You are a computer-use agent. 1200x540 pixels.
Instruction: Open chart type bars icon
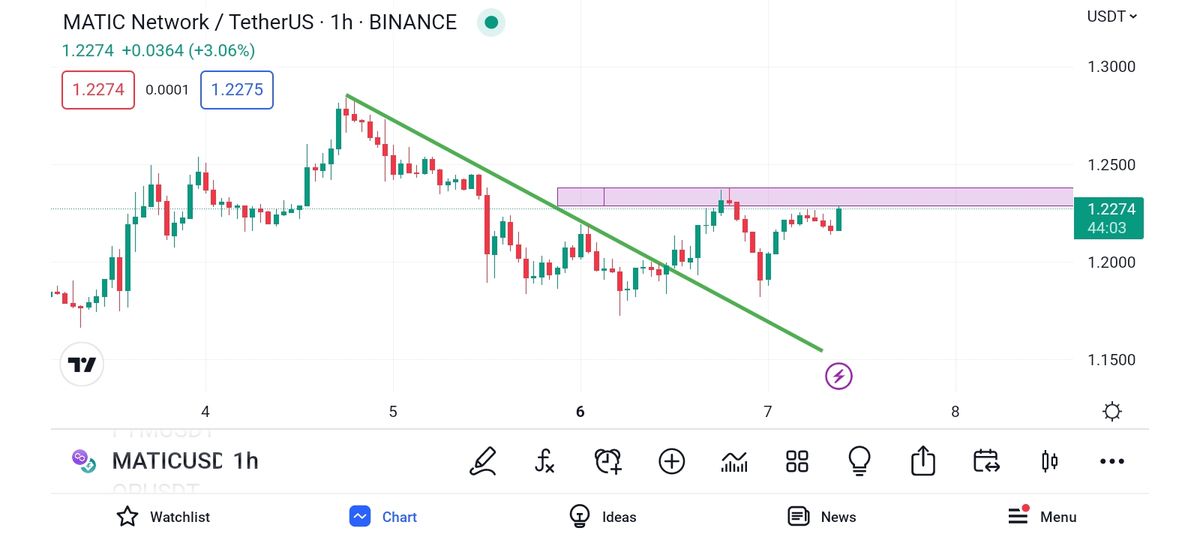734,461
